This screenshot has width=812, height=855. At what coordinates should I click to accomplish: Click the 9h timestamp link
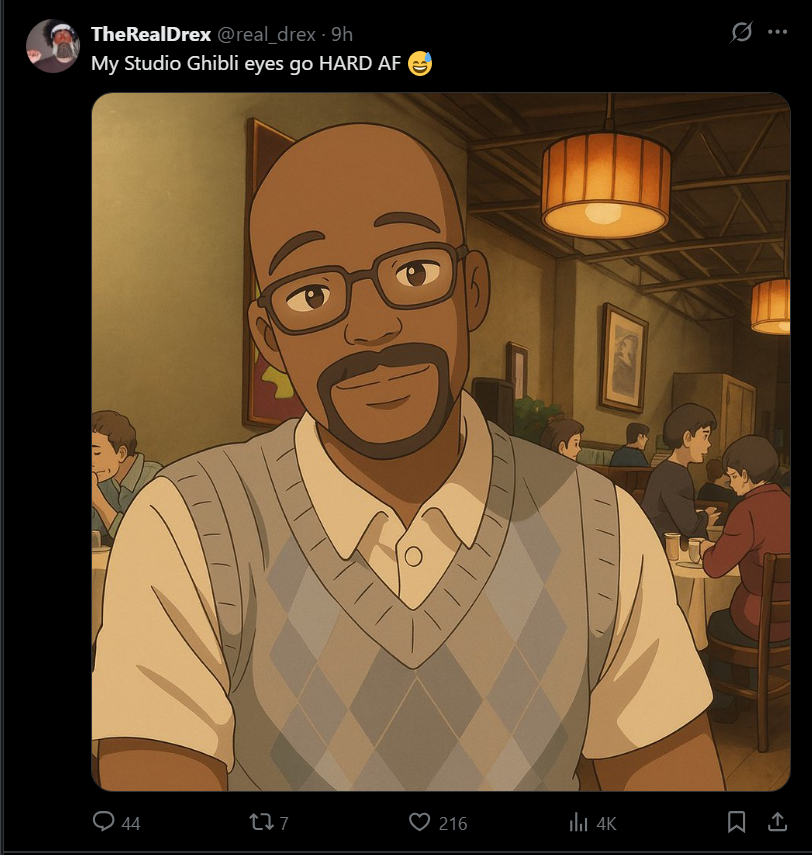click(x=342, y=34)
